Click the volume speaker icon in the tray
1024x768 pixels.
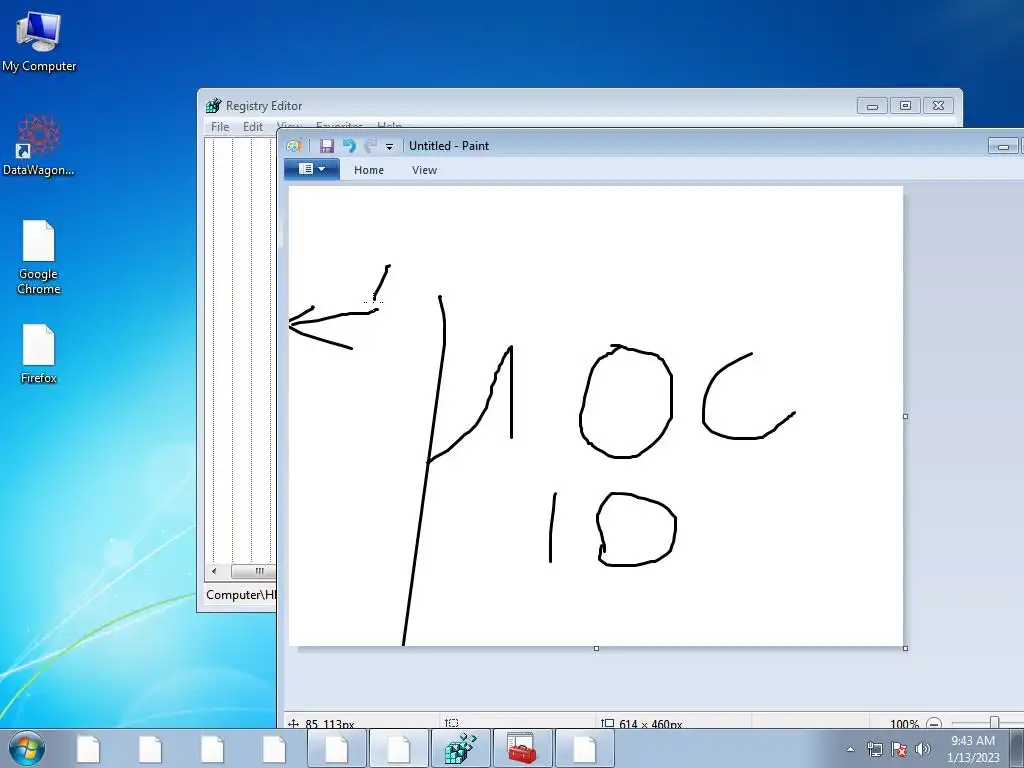coord(923,749)
